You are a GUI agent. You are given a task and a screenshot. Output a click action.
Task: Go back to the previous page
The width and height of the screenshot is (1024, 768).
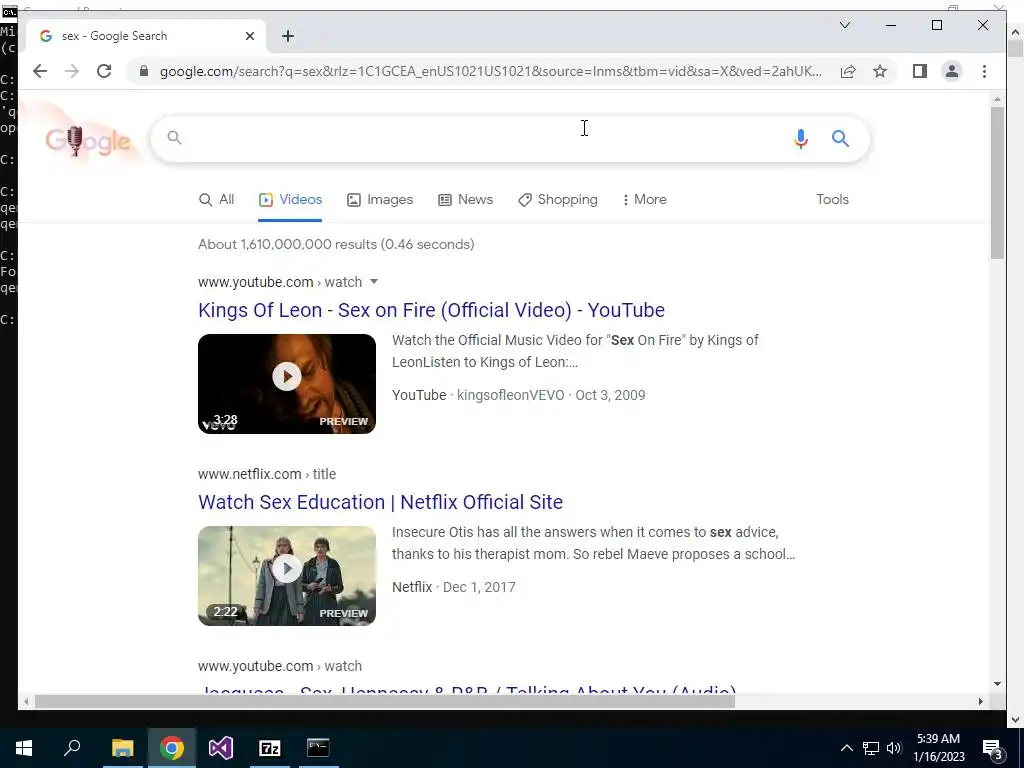pos(40,71)
